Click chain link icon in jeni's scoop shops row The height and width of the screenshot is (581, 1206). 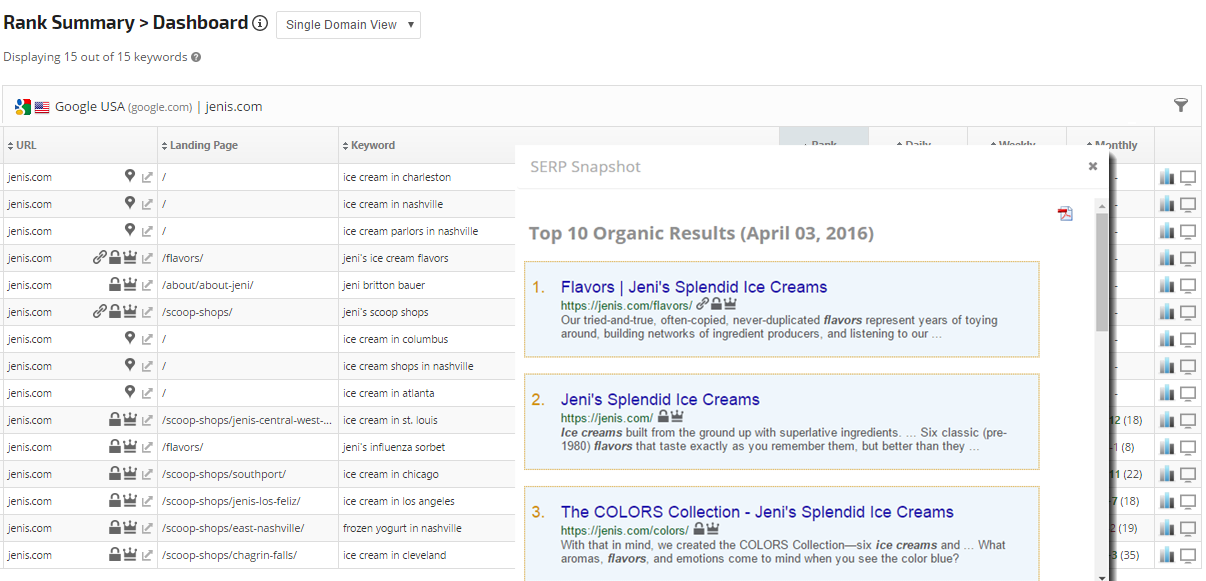coord(99,312)
